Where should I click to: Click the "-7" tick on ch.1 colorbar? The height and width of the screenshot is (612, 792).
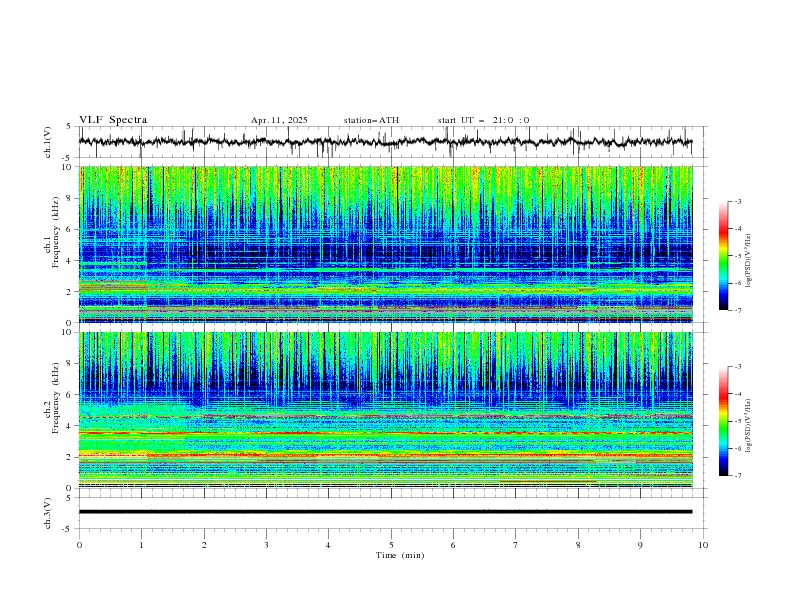coord(737,310)
